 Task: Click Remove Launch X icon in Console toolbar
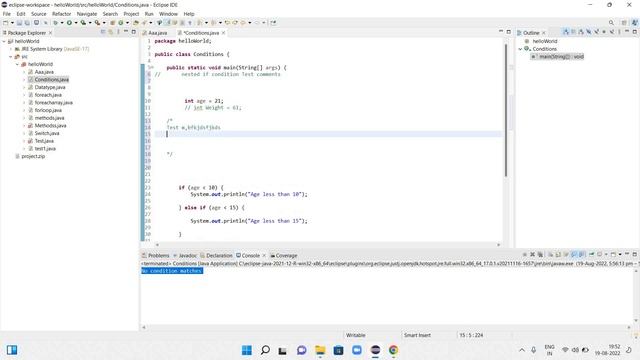point(532,254)
